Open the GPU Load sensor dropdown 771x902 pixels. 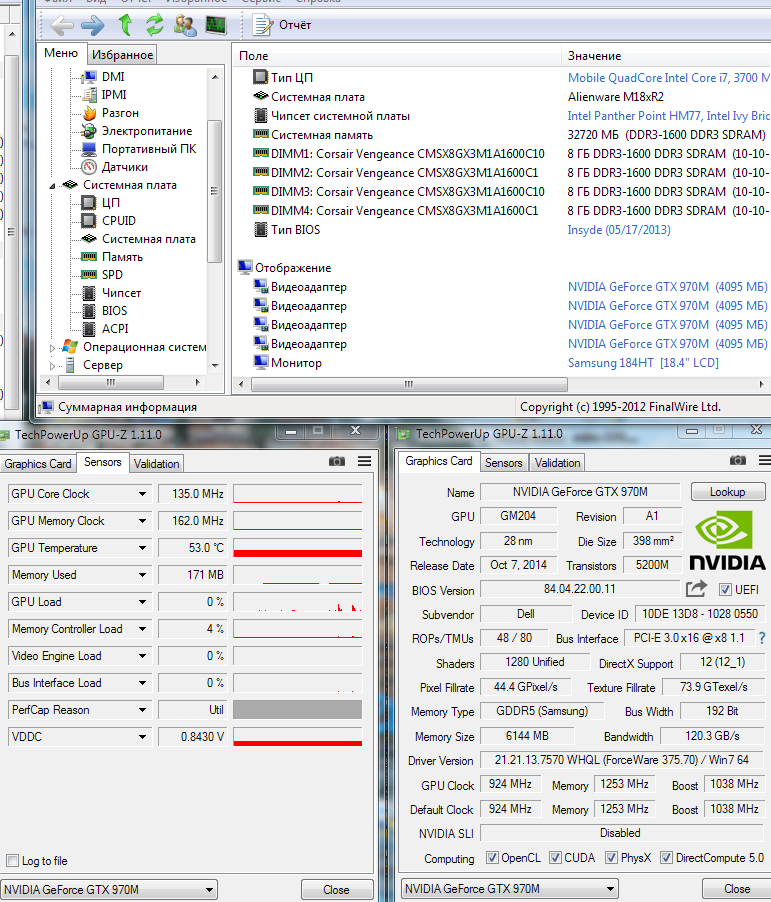point(142,602)
